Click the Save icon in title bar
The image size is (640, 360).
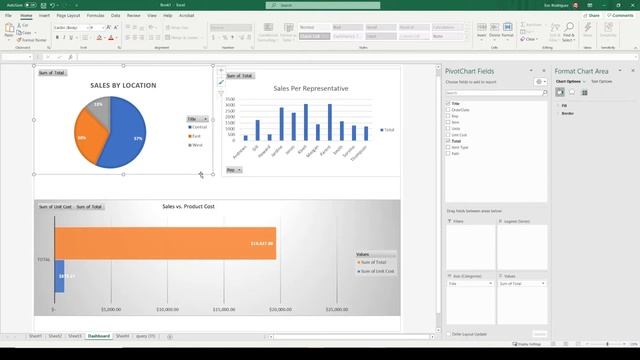point(43,5)
